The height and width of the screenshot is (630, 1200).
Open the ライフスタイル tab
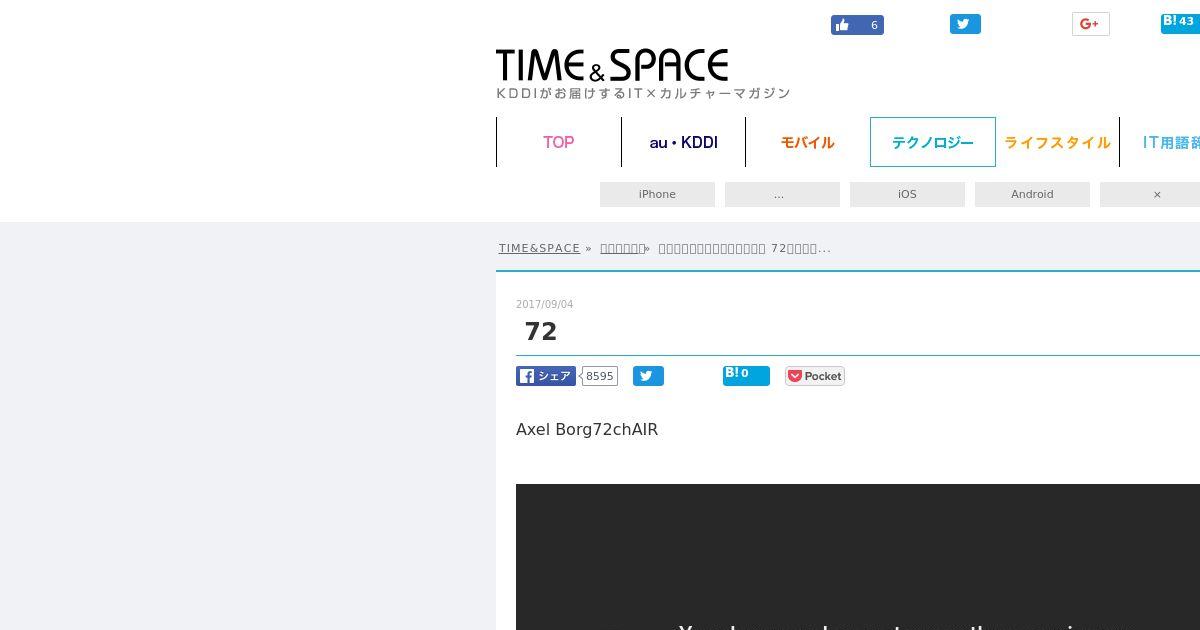click(1057, 142)
